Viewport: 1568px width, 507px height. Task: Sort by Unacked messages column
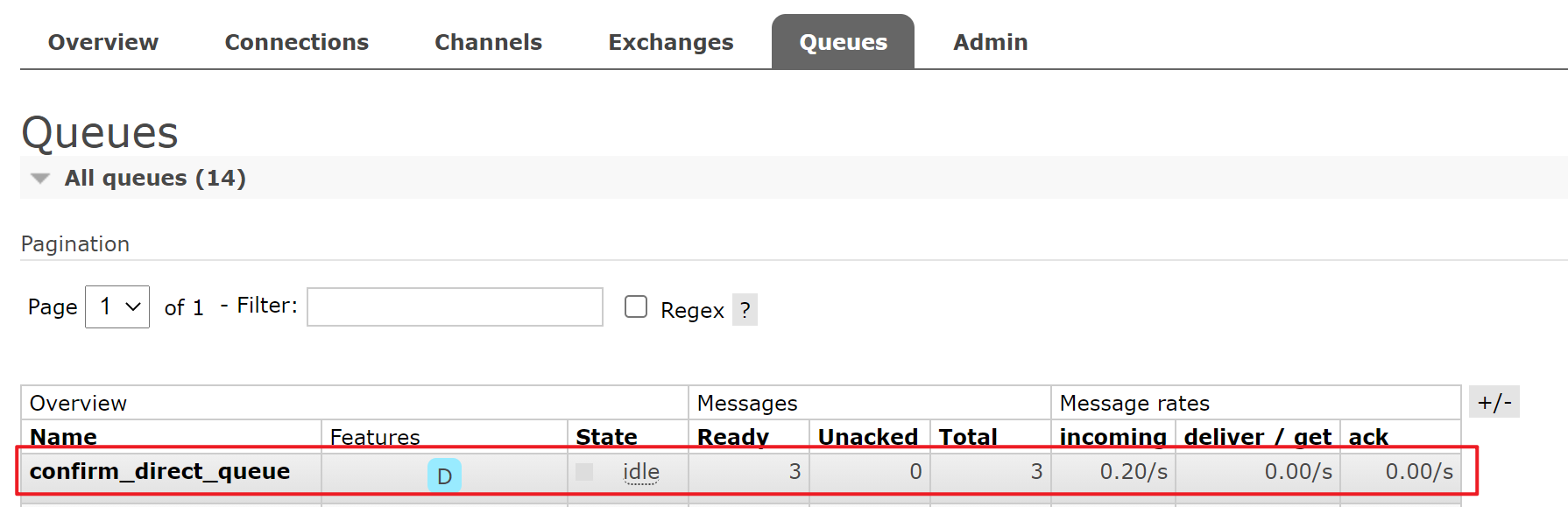867,436
